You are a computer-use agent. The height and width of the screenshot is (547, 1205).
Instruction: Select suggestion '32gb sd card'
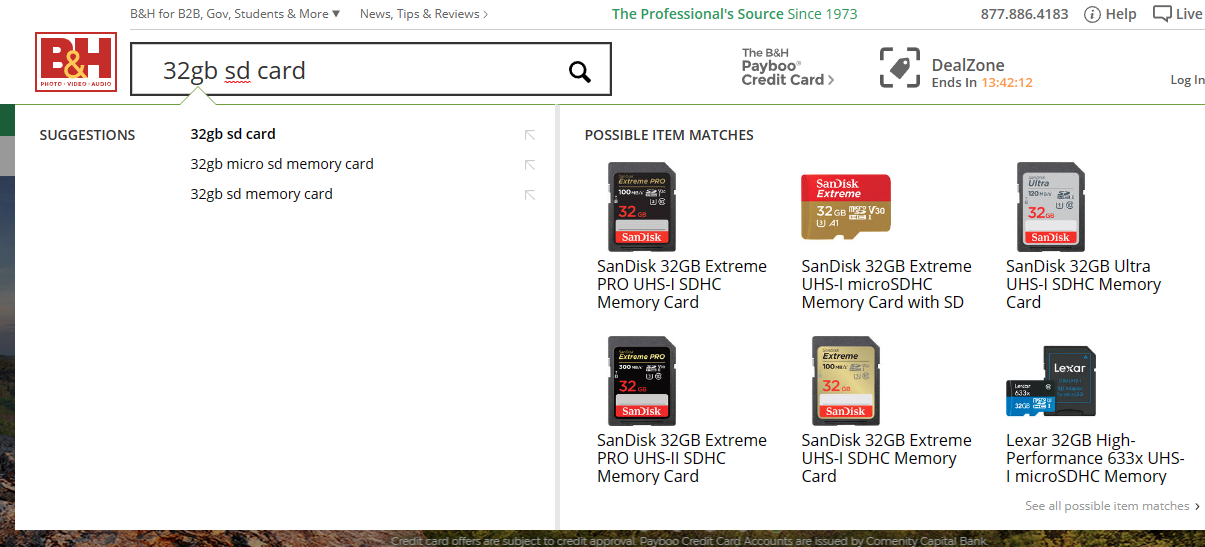[x=233, y=134]
